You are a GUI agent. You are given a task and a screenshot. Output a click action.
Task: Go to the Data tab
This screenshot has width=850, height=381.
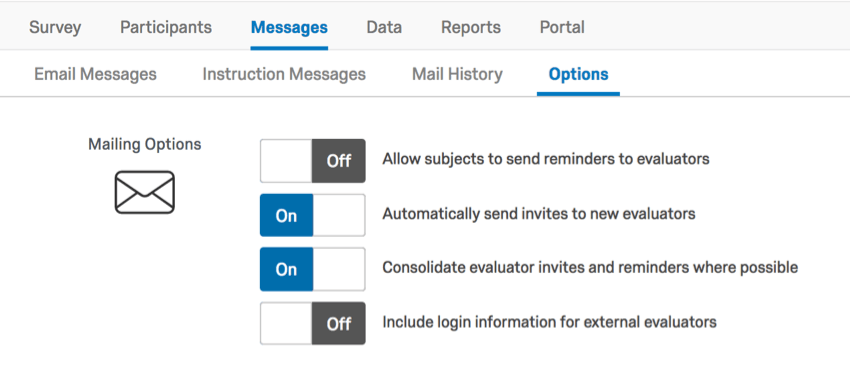pos(384,27)
